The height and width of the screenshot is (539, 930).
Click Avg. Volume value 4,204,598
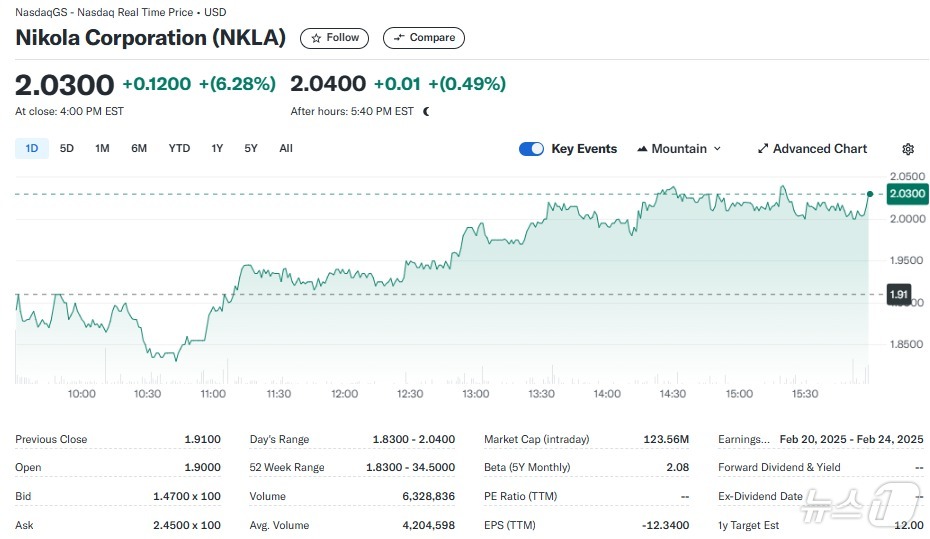[x=428, y=525]
